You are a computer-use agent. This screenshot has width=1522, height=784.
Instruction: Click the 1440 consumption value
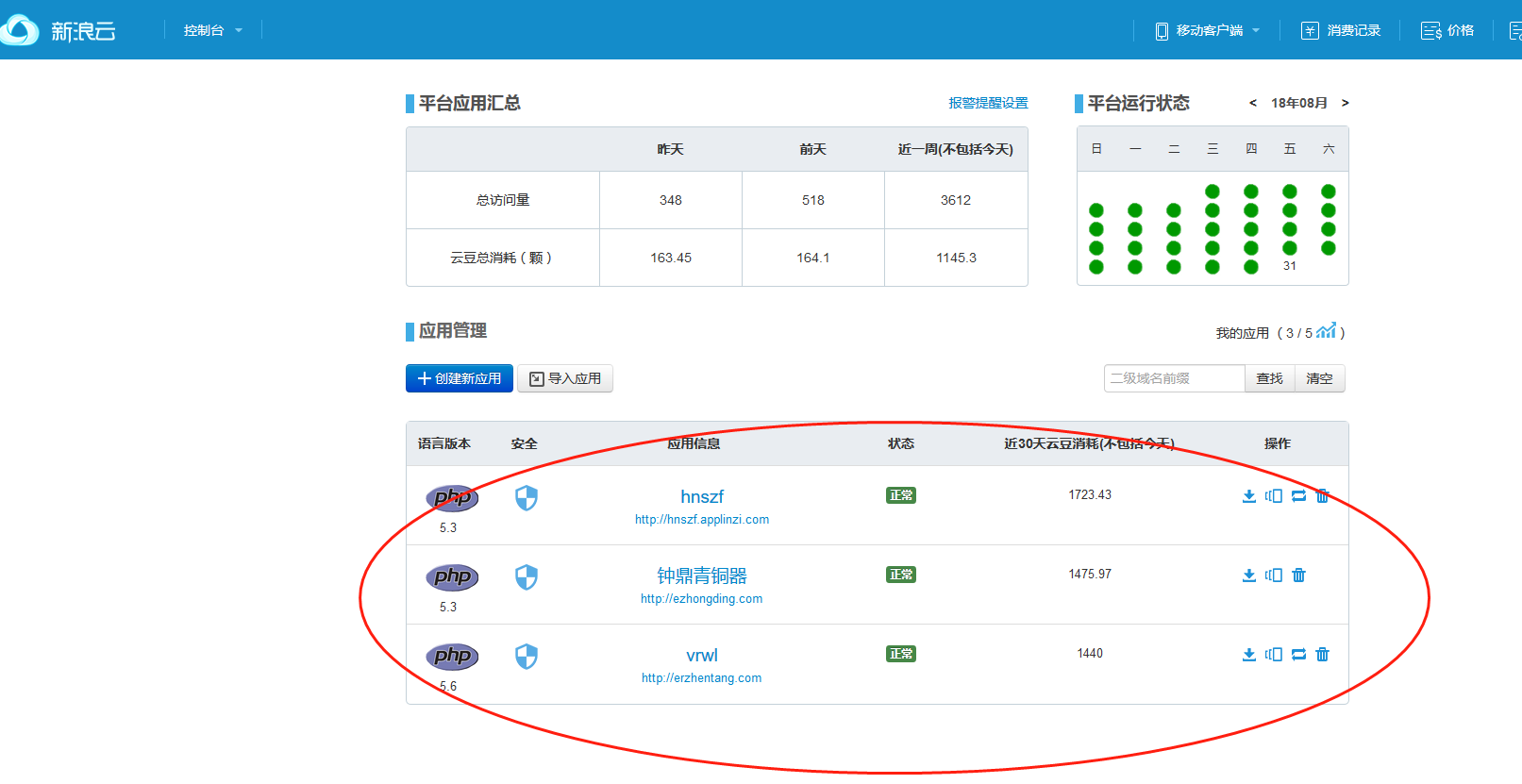tap(1090, 654)
